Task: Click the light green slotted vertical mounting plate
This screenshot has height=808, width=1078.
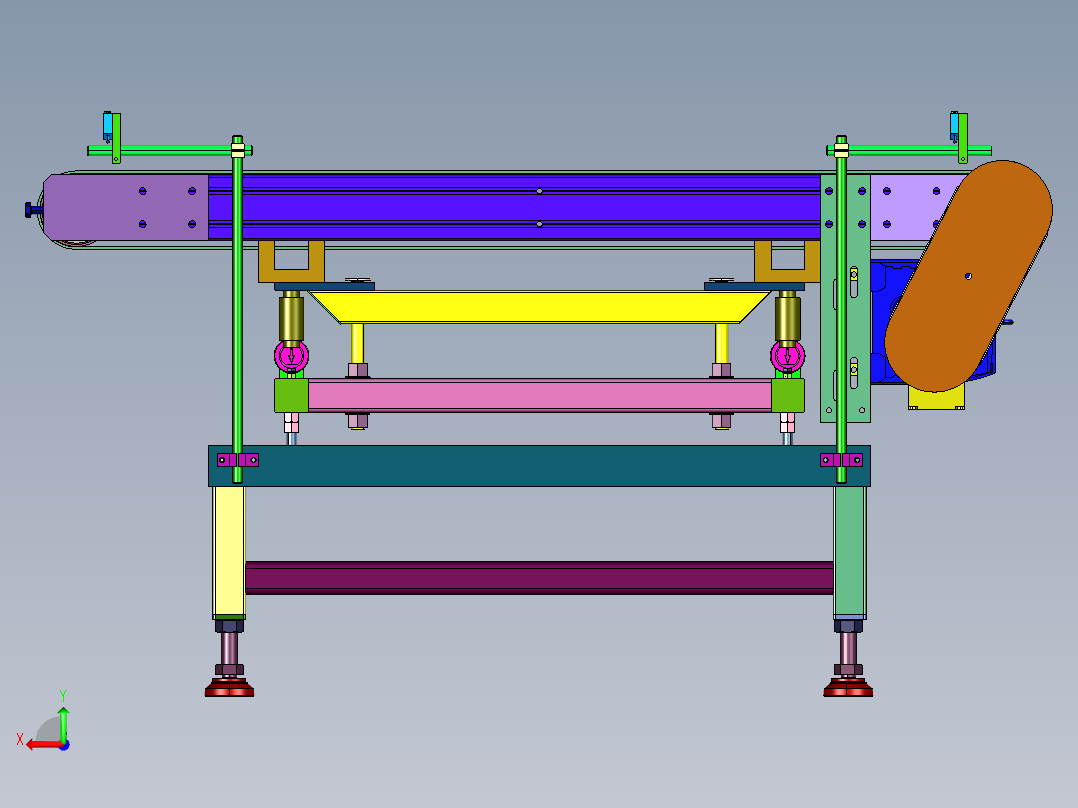Action: (x=829, y=330)
